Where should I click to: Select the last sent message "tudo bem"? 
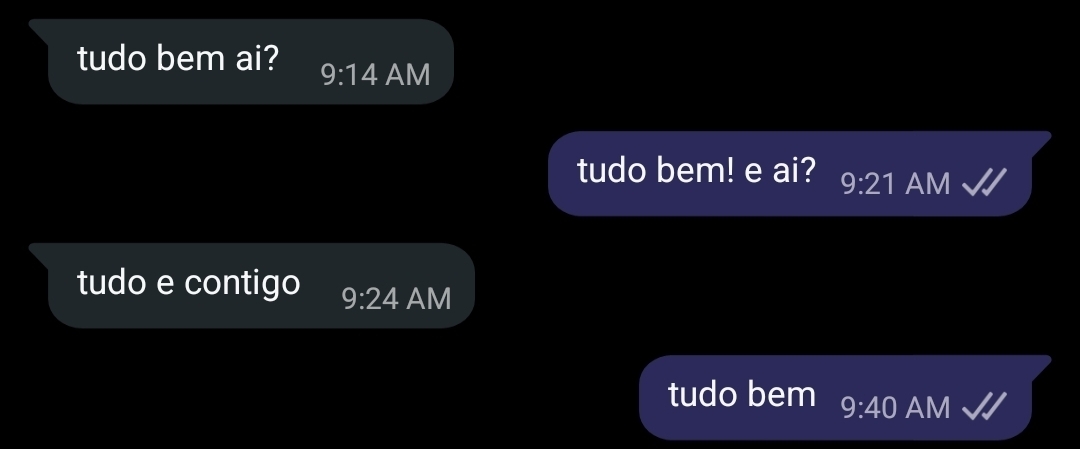click(845, 397)
